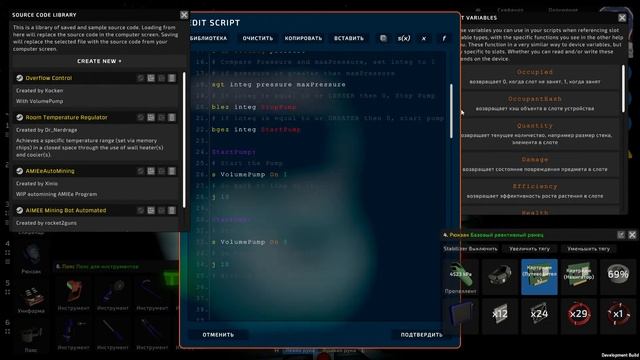The image size is (640, 360).
Task: Select the highlighted blue cartridge slot
Action: [539, 276]
